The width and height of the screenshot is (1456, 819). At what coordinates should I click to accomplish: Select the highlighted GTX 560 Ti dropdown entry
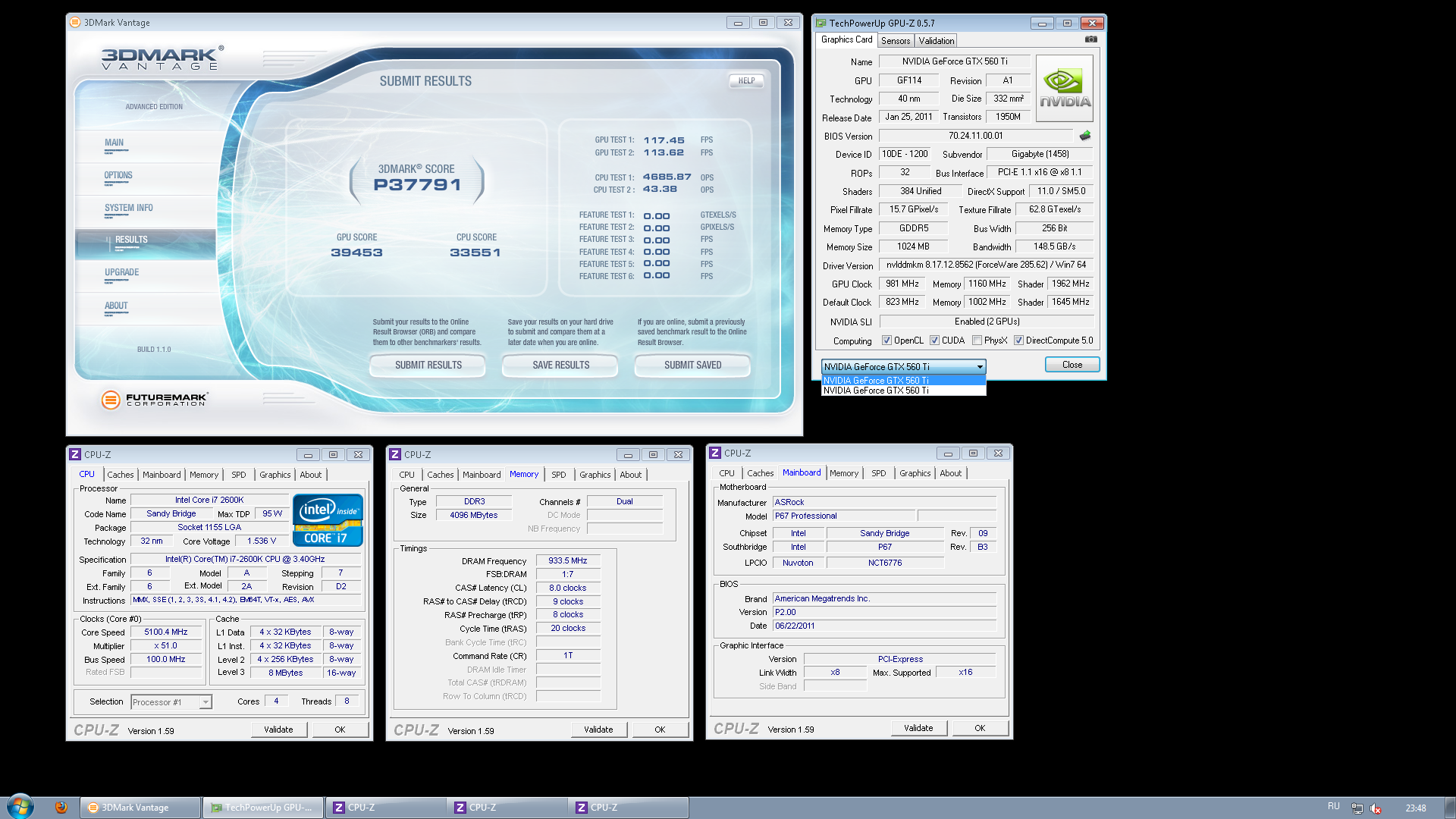904,381
